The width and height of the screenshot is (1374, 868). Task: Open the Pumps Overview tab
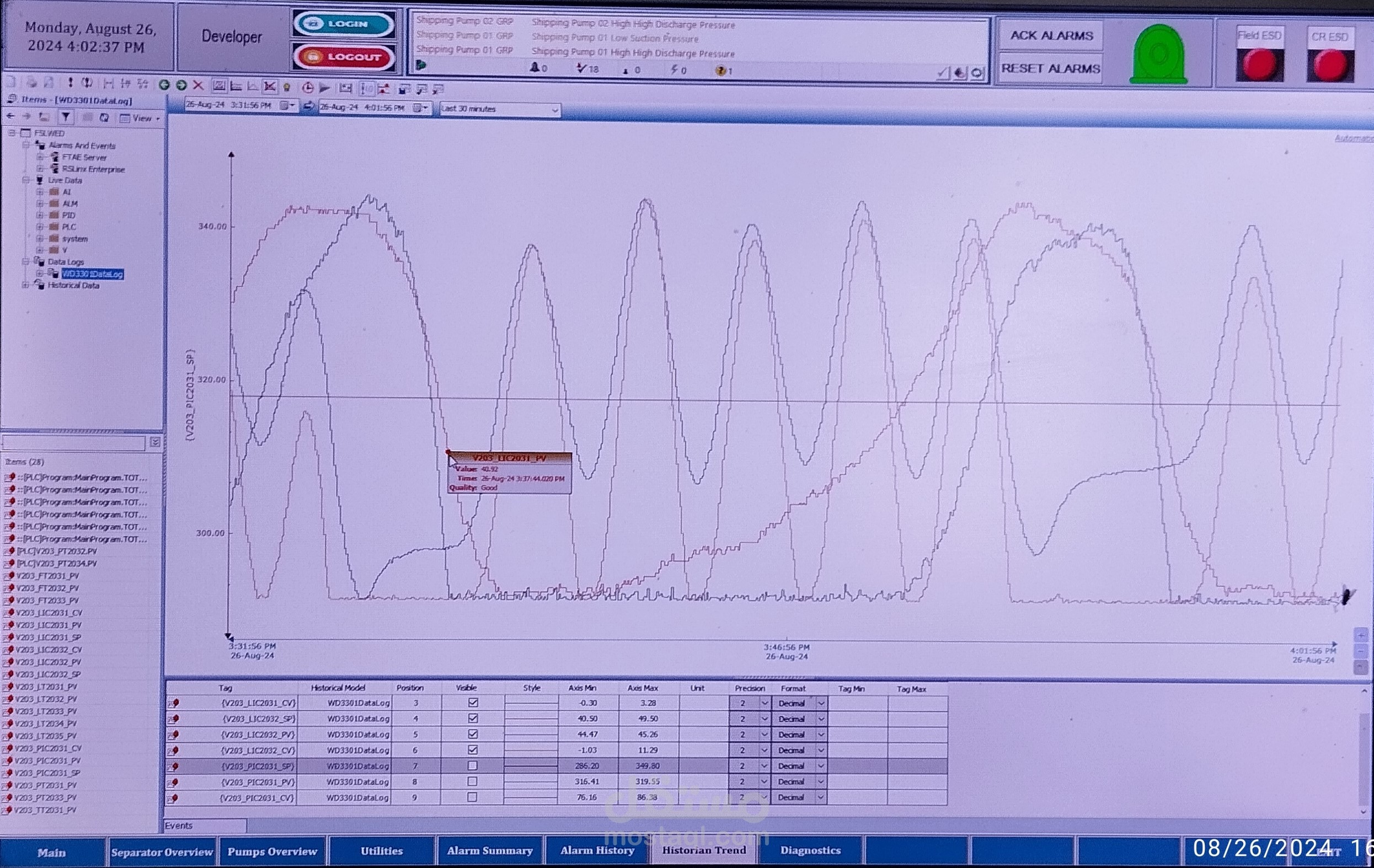tap(272, 851)
